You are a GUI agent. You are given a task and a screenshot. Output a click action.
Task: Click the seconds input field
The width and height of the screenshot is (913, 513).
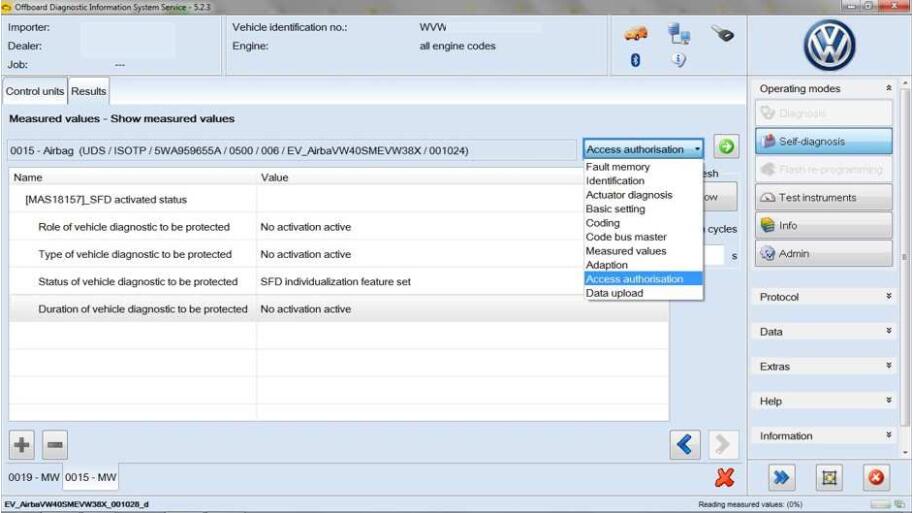click(714, 255)
